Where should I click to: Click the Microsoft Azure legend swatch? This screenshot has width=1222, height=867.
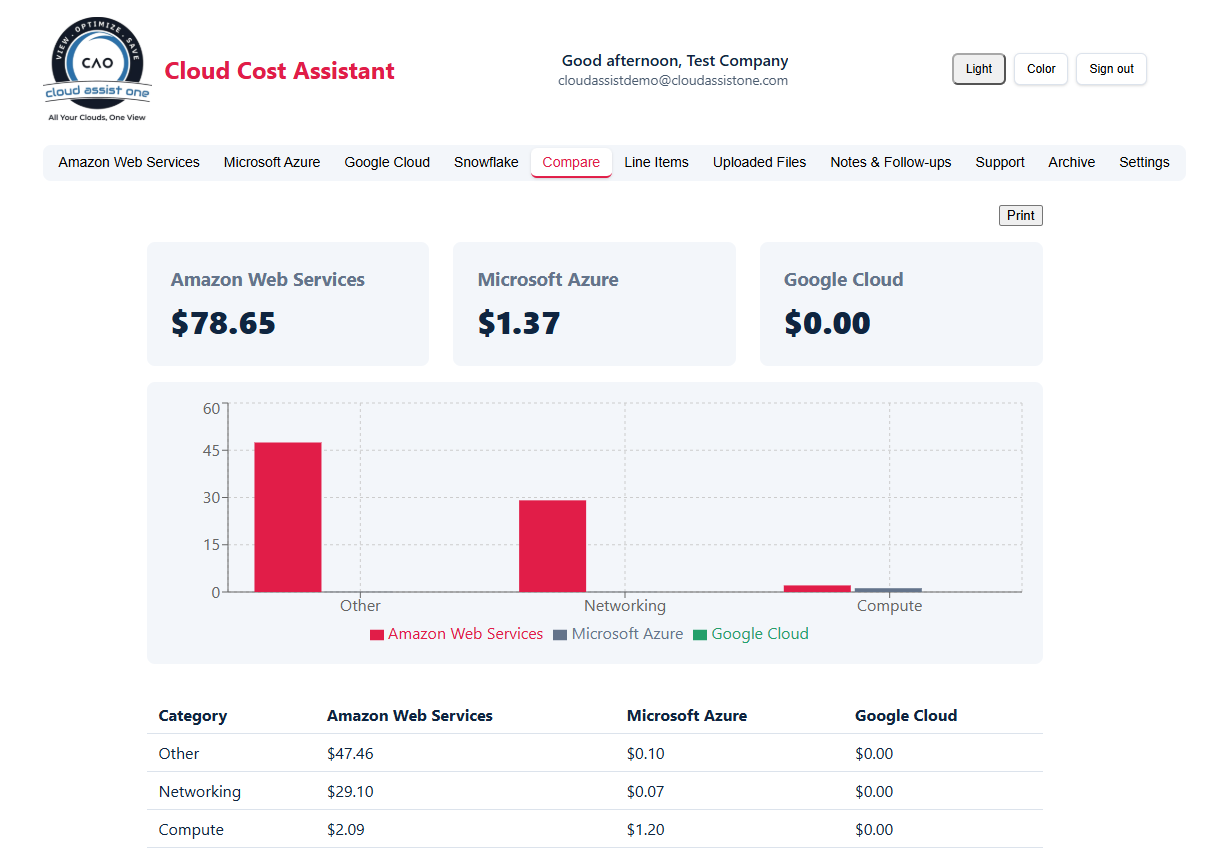click(x=560, y=635)
